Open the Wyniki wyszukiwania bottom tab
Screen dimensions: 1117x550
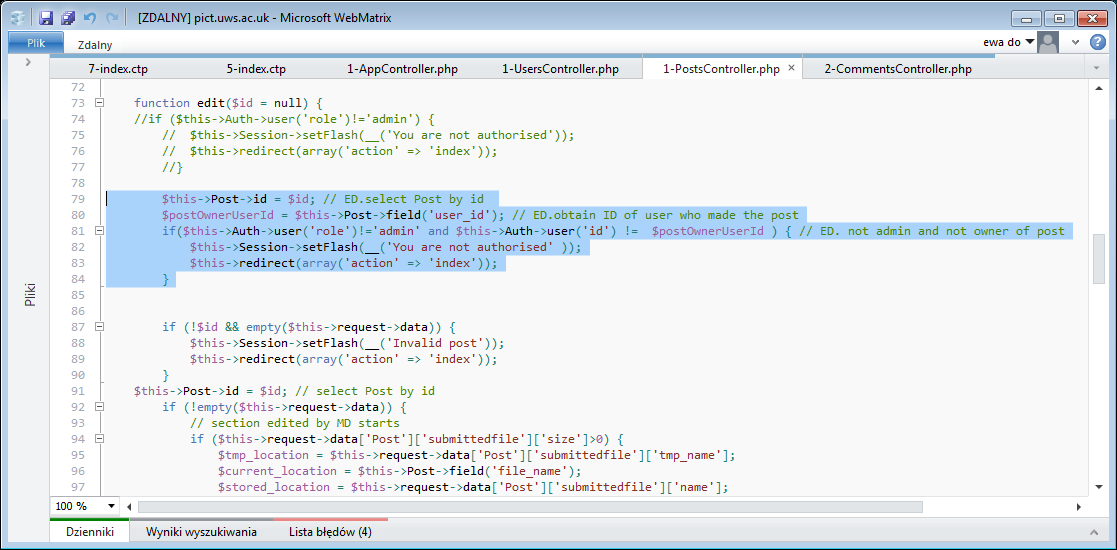coord(202,532)
